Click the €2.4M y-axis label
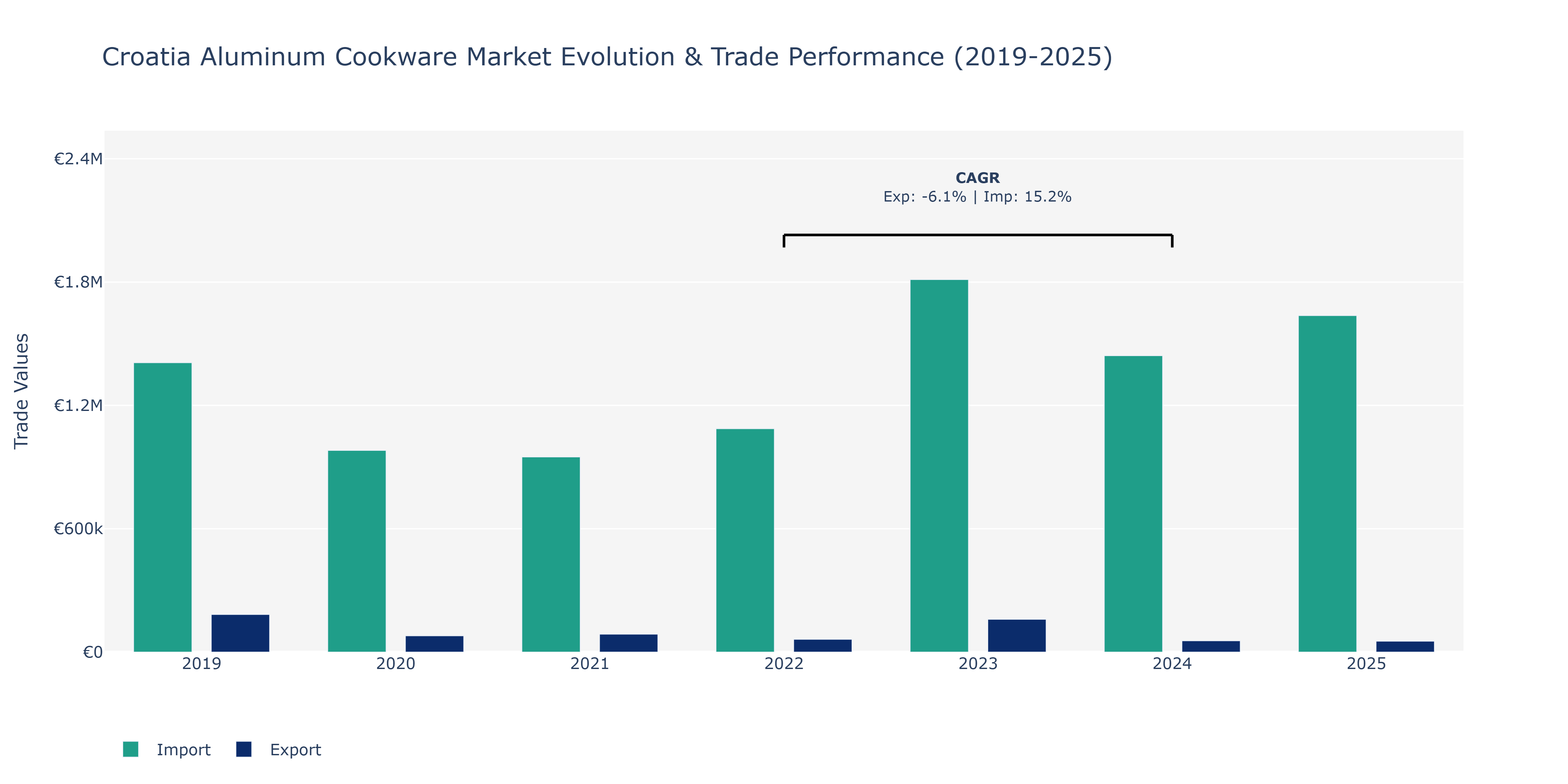 coord(78,159)
